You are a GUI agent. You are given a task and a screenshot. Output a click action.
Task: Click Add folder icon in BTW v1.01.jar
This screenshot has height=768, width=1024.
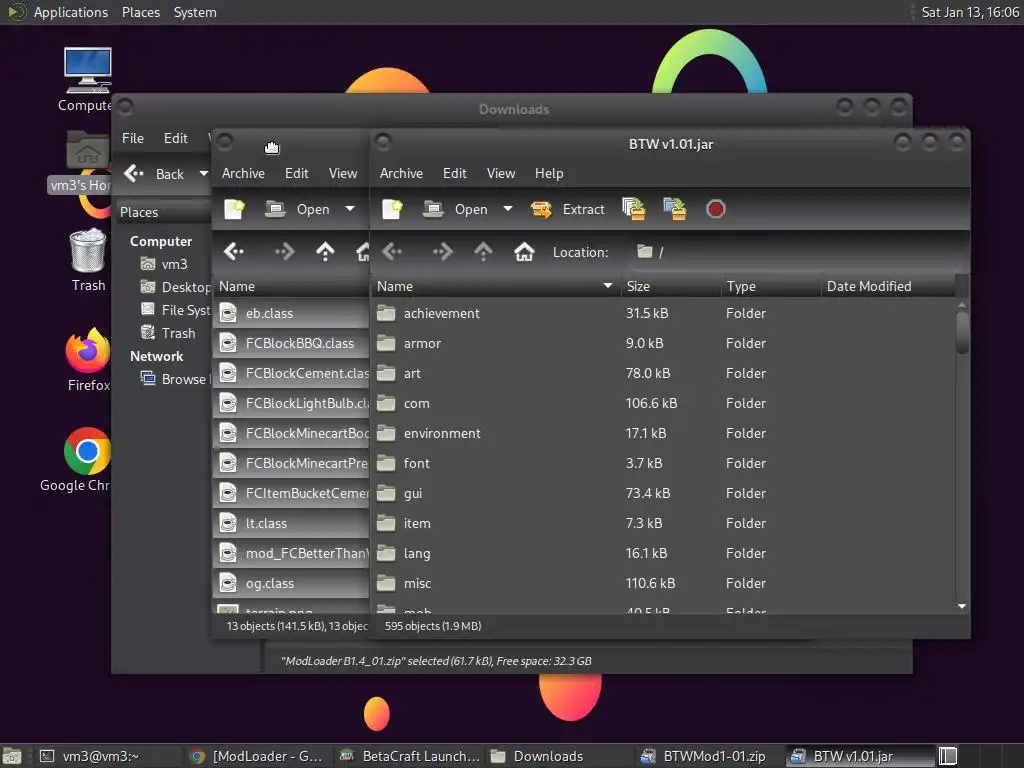pyautogui.click(x=675, y=209)
